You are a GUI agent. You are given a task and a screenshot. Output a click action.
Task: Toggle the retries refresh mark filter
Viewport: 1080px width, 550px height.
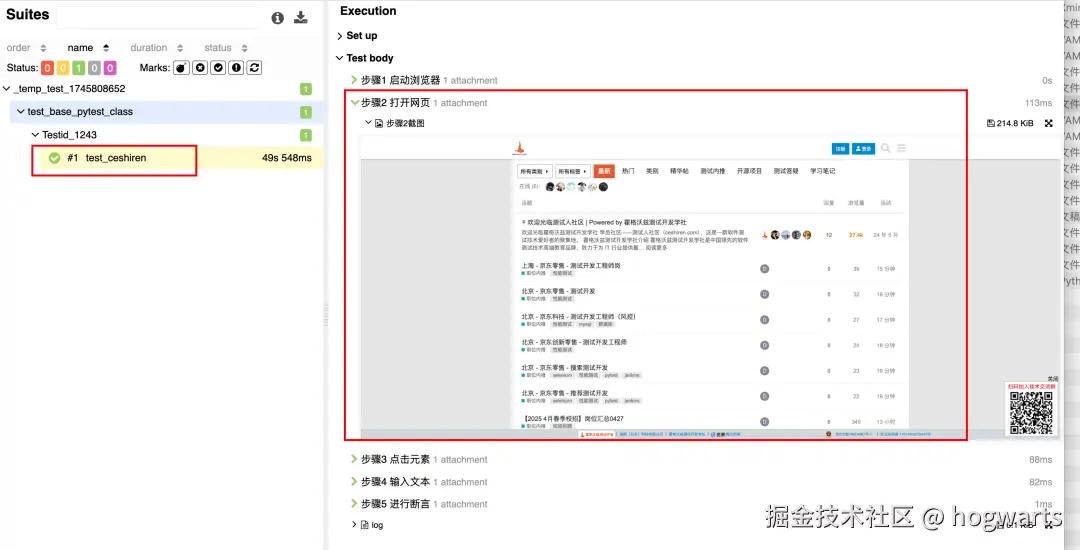pos(255,67)
